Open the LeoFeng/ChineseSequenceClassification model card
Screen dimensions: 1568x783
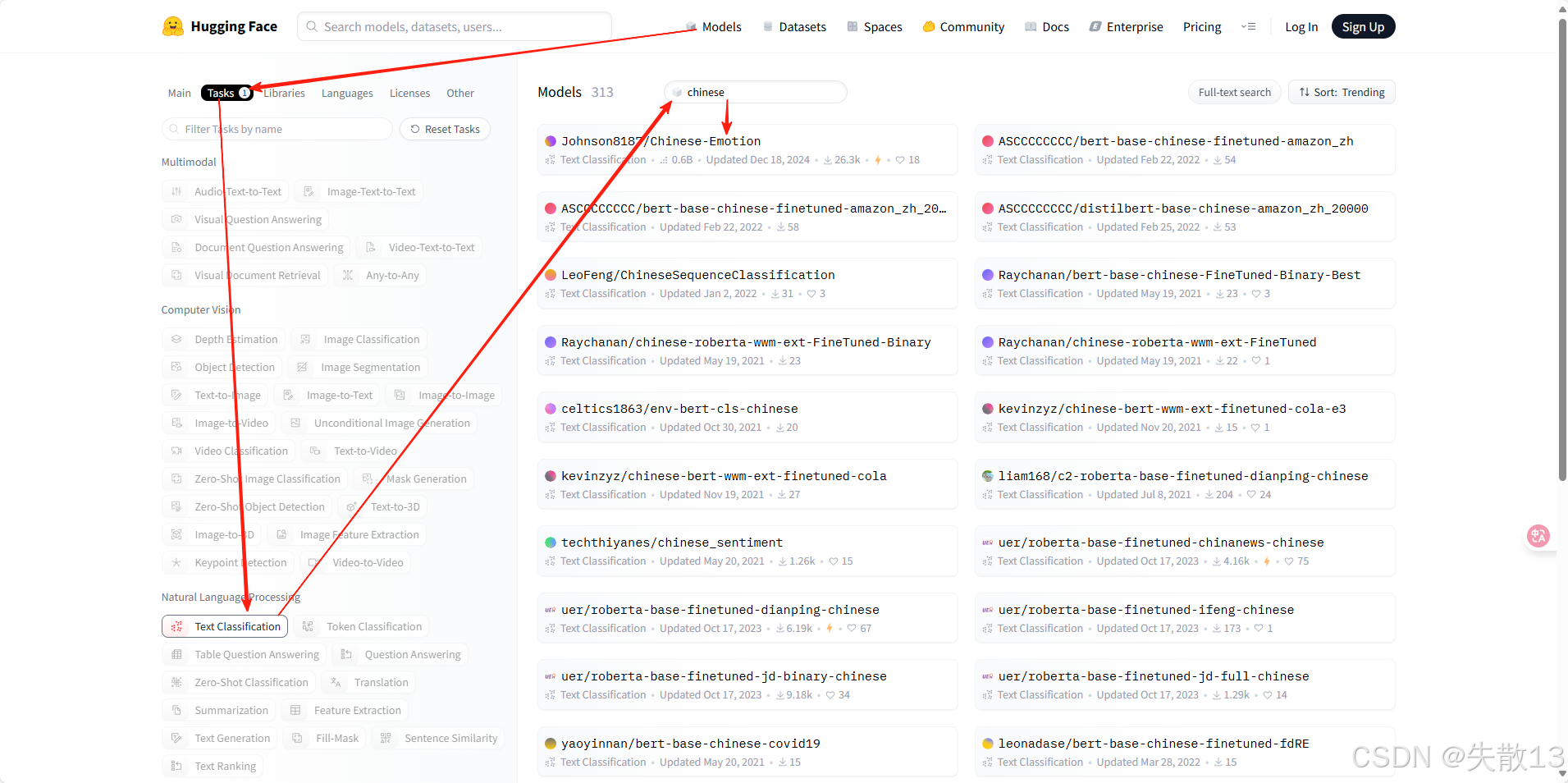(x=747, y=283)
